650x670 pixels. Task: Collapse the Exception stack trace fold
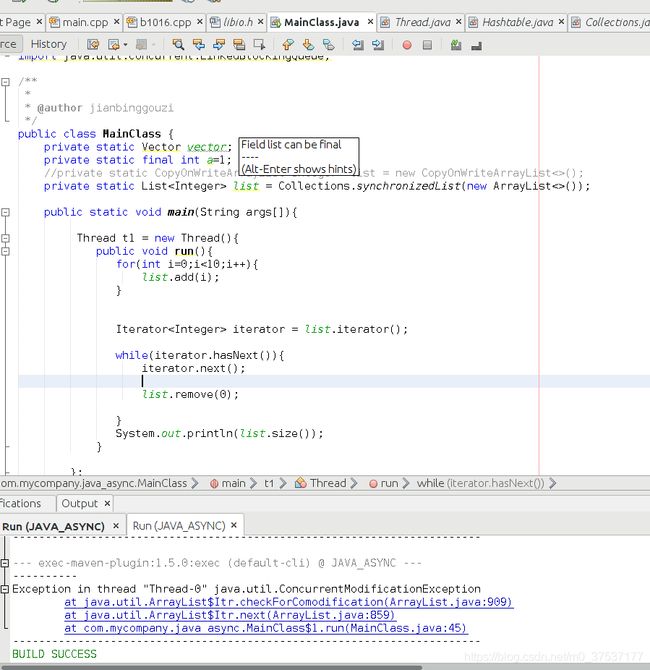click(x=5, y=589)
